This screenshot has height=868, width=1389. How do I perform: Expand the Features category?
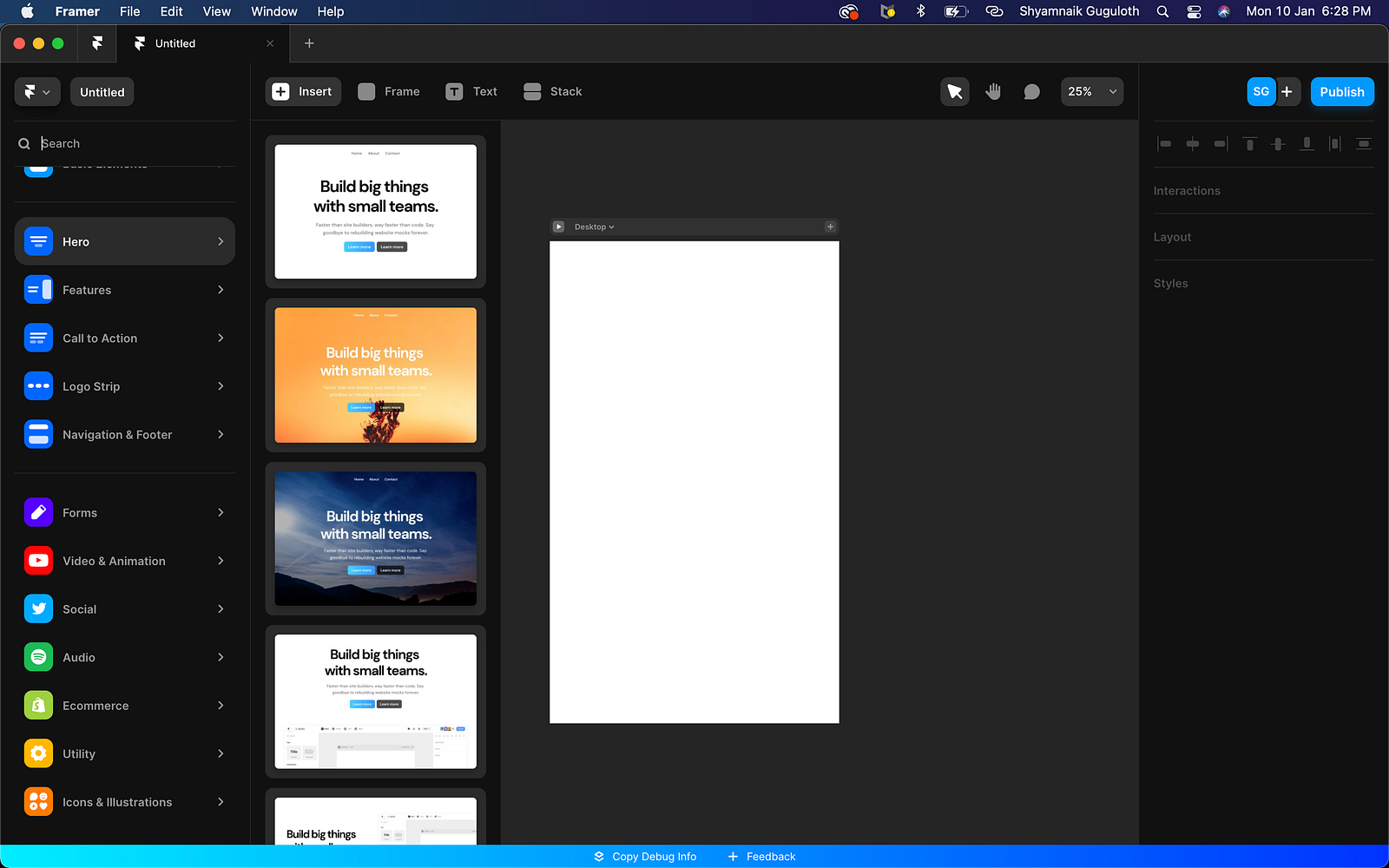click(124, 290)
